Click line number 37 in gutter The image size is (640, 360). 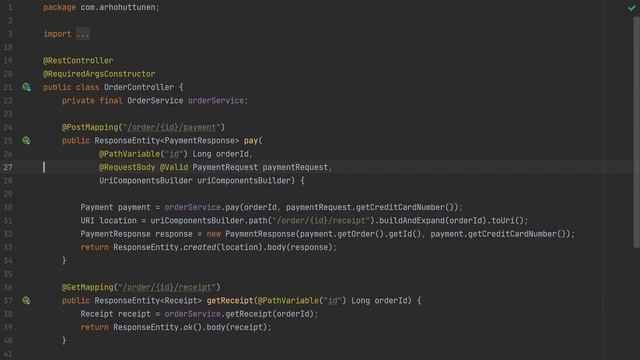coord(8,300)
